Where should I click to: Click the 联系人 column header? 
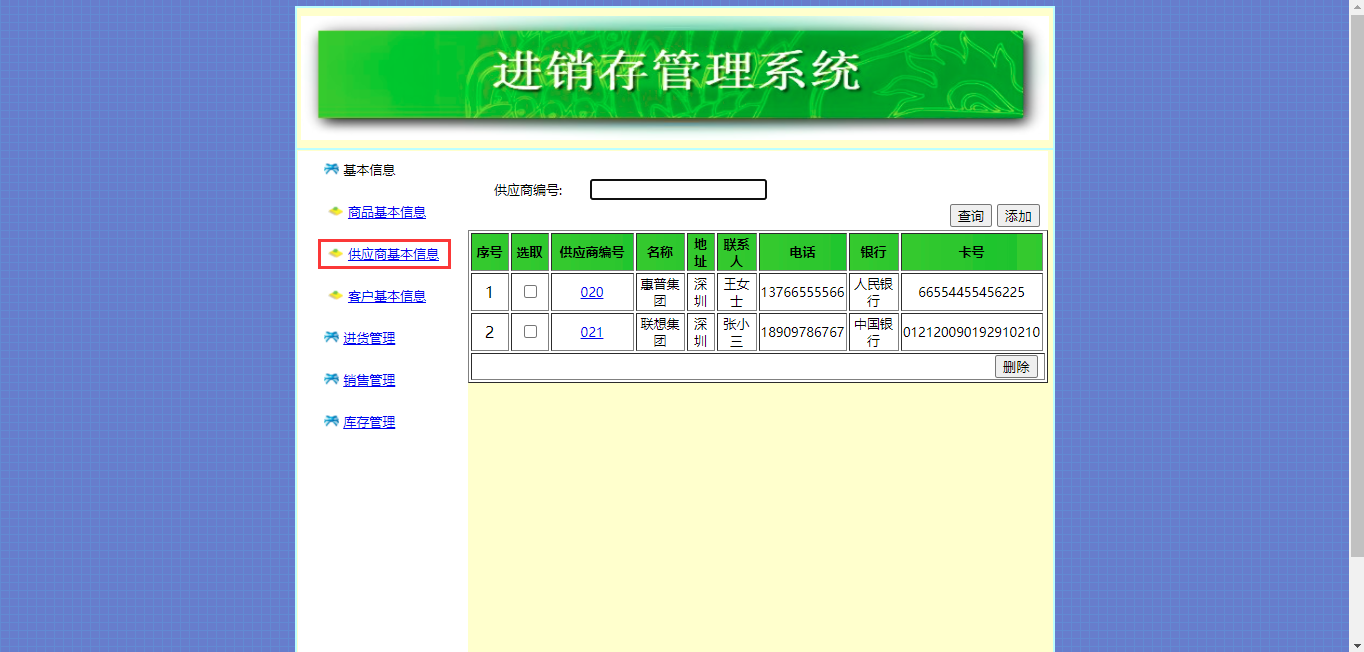click(736, 252)
